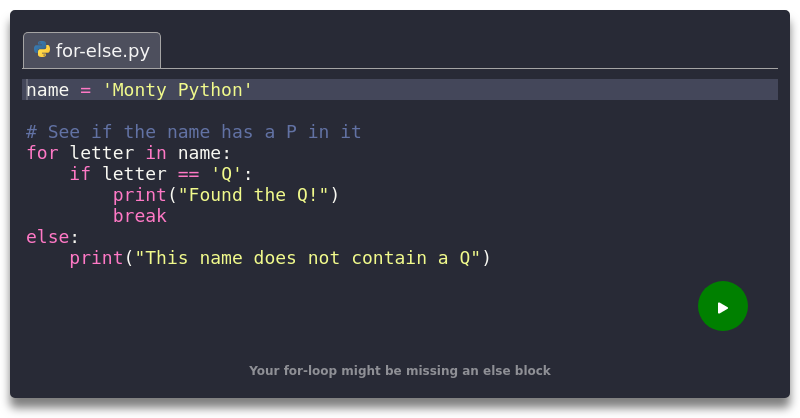The image size is (800, 418).
Task: Click the 'Monty Python' string value
Action: tap(177, 90)
